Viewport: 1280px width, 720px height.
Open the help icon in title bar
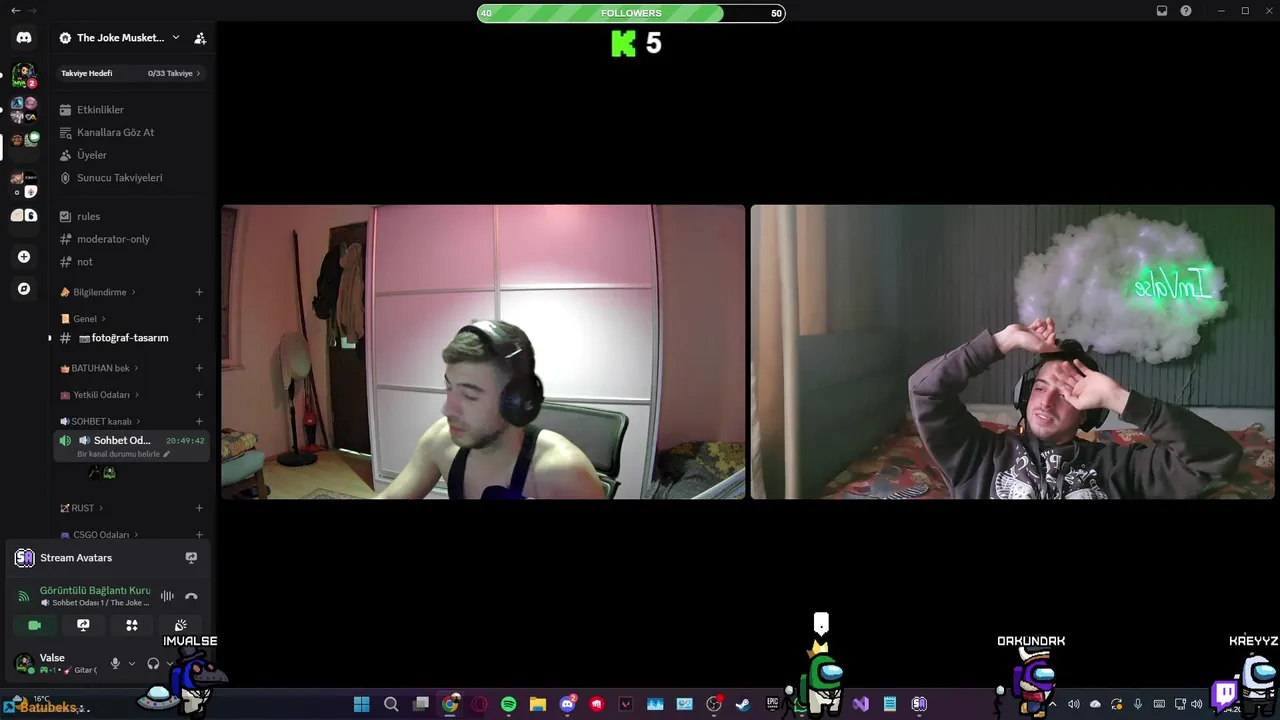click(x=1186, y=11)
